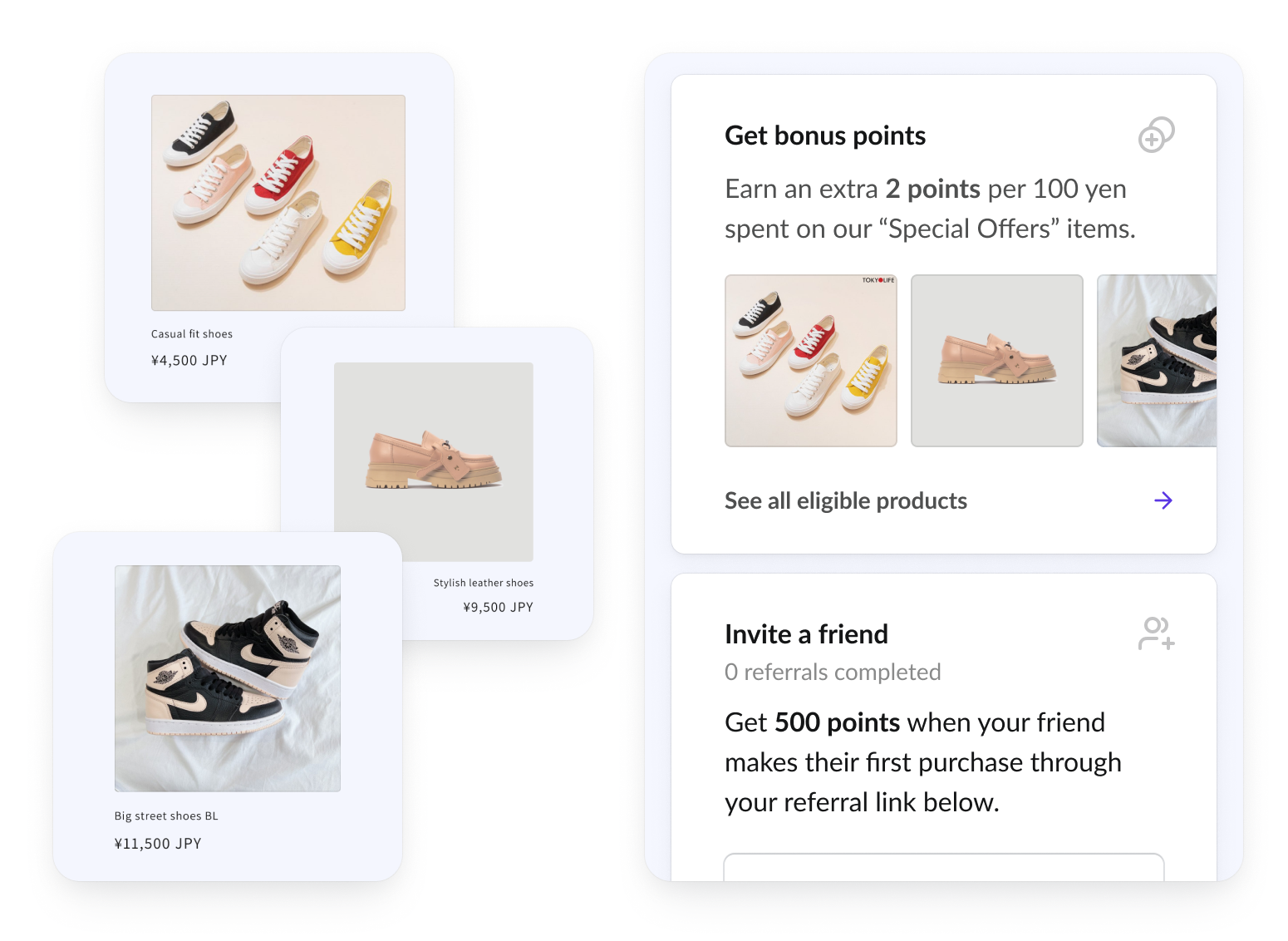1288x941 pixels.
Task: Select the black Jordan sneakers thumbnail in Special Offers
Action: coord(1157,361)
